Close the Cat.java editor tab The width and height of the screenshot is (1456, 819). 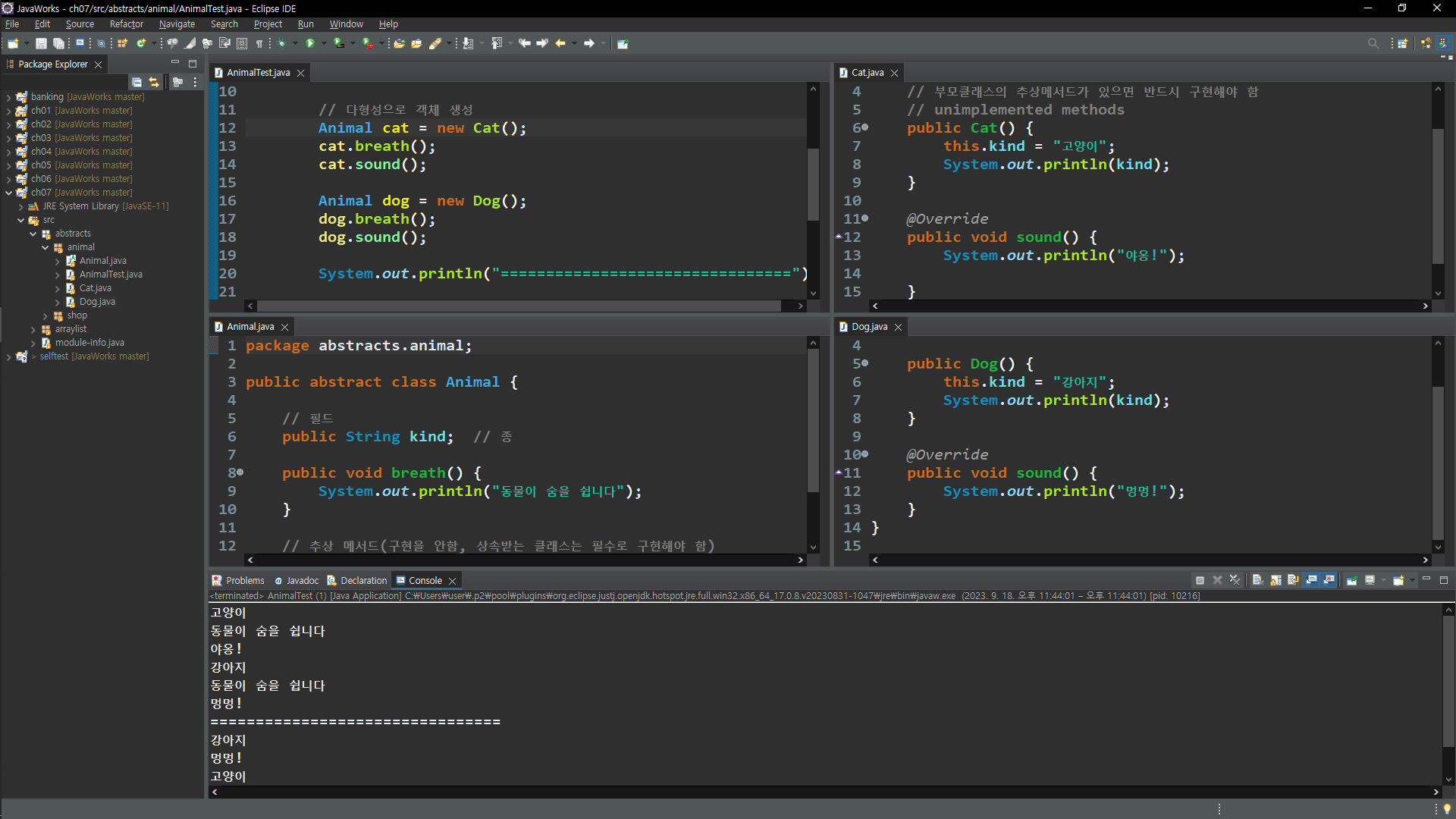coord(895,73)
